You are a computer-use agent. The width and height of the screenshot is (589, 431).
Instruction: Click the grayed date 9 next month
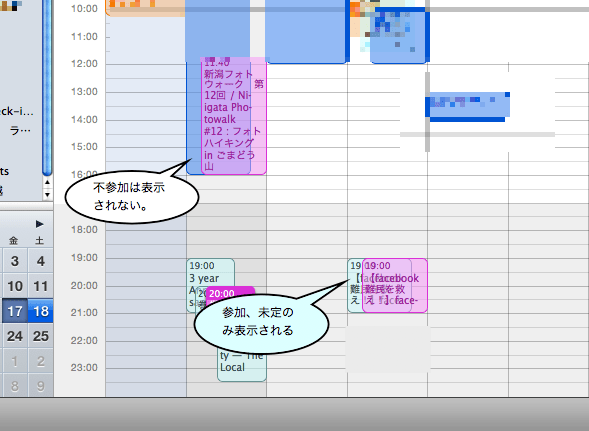pyautogui.click(x=41, y=386)
